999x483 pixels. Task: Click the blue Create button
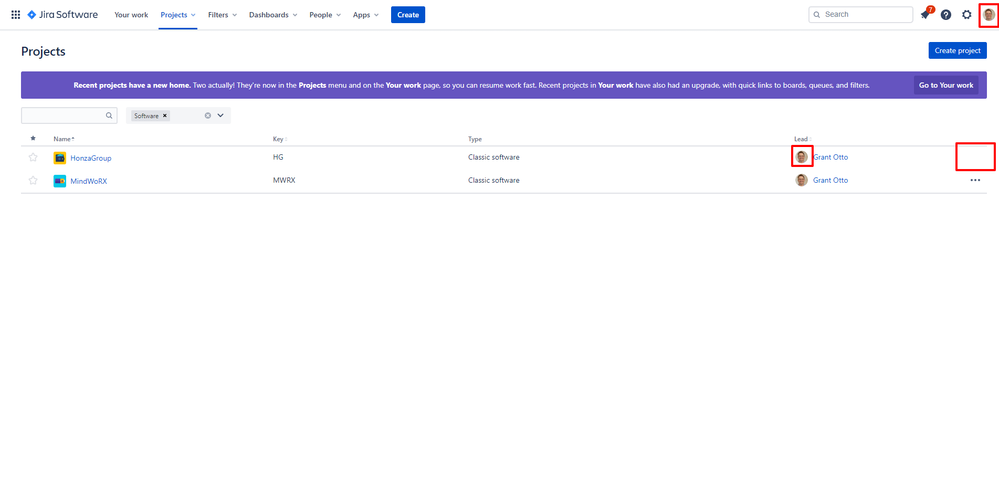pos(408,15)
